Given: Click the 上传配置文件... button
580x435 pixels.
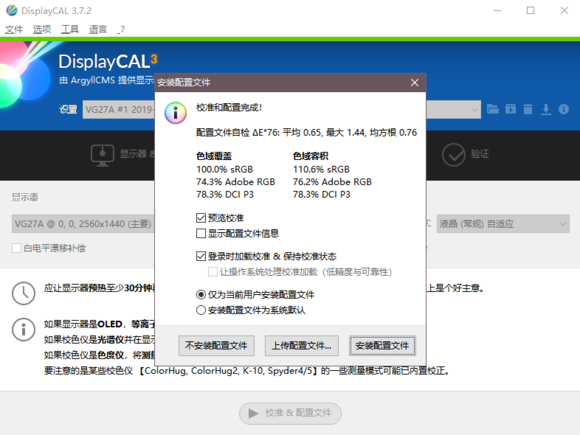Looking at the screenshot, I should click(301, 346).
